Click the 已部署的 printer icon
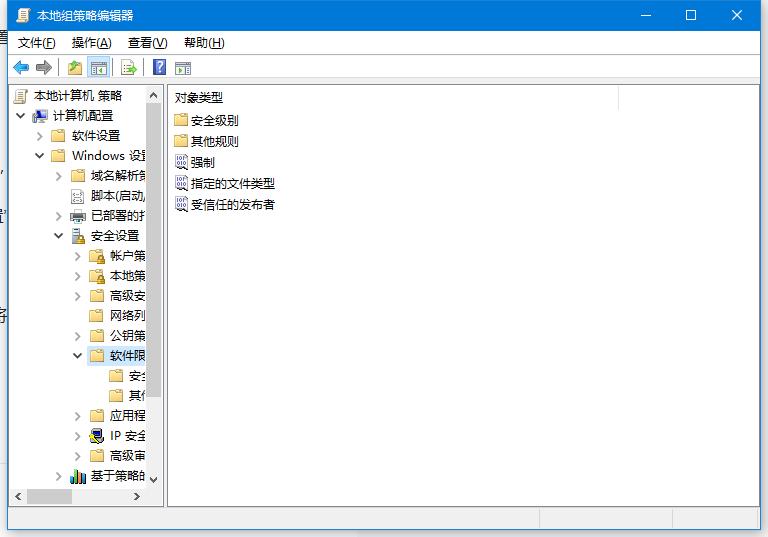 point(78,216)
